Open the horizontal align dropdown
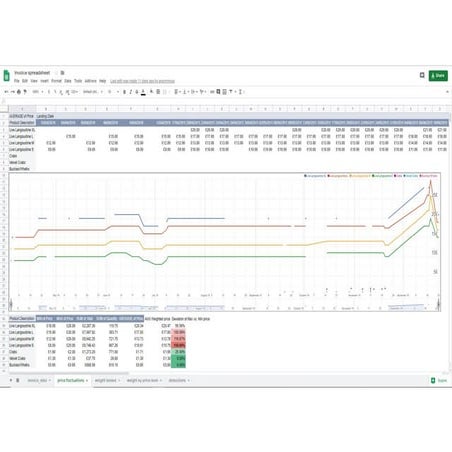452x452 pixels. (x=177, y=92)
